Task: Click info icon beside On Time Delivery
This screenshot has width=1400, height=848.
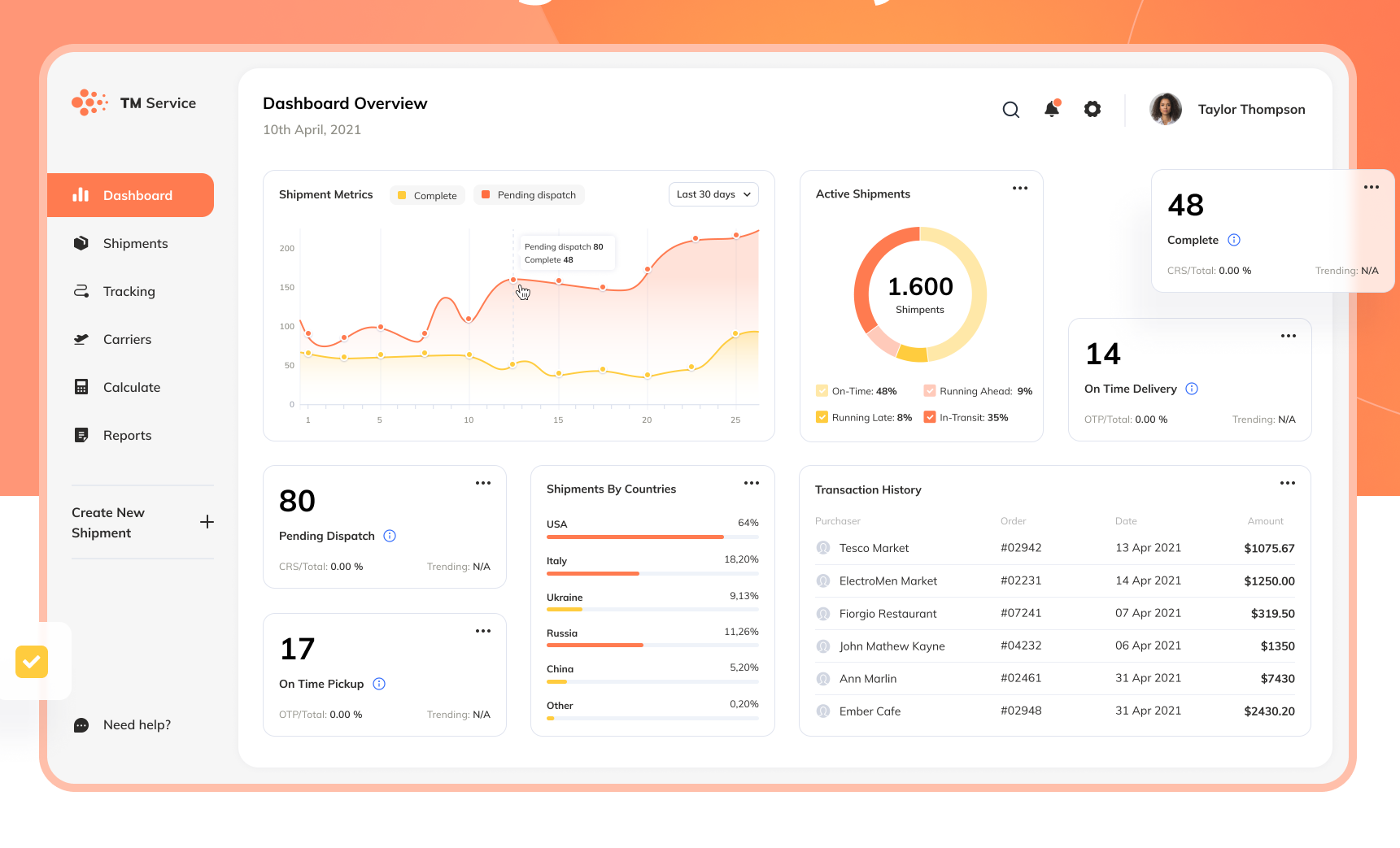Action: click(1192, 389)
